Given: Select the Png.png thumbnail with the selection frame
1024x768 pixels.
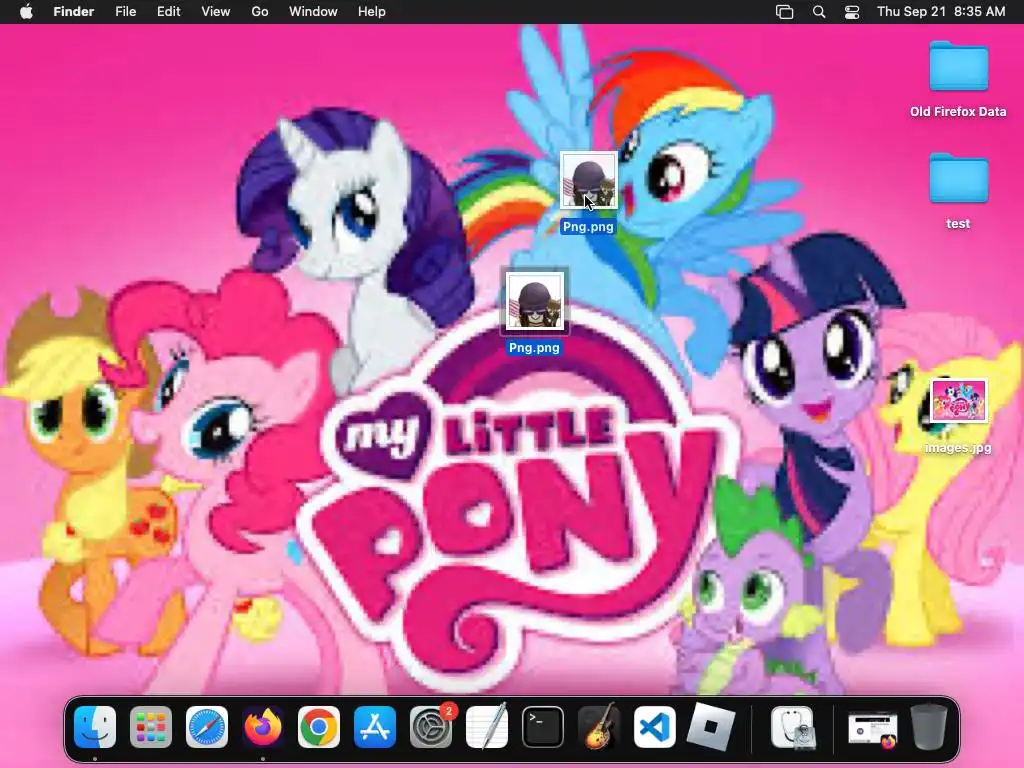Looking at the screenshot, I should click(534, 301).
